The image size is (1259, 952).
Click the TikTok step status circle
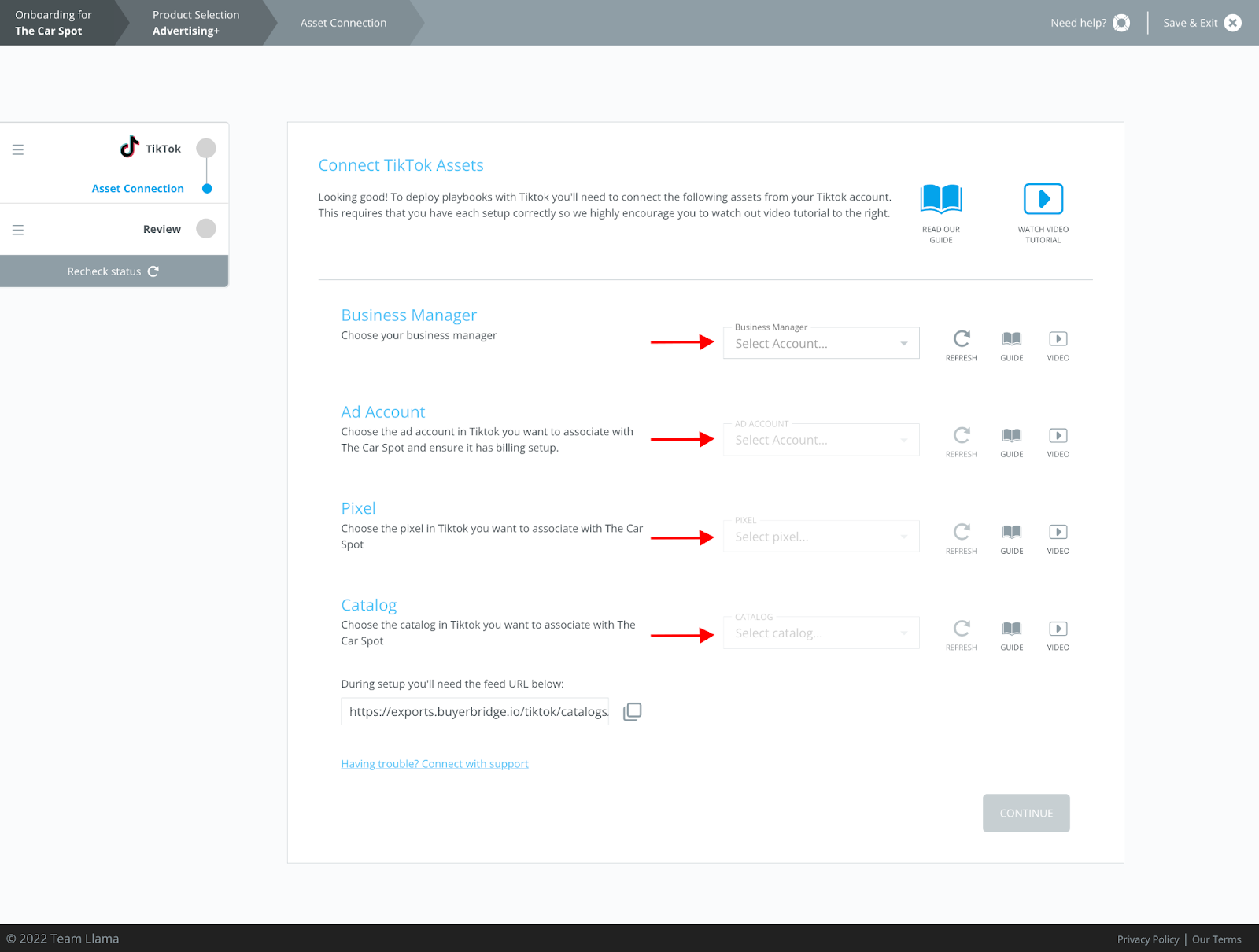pyautogui.click(x=206, y=148)
